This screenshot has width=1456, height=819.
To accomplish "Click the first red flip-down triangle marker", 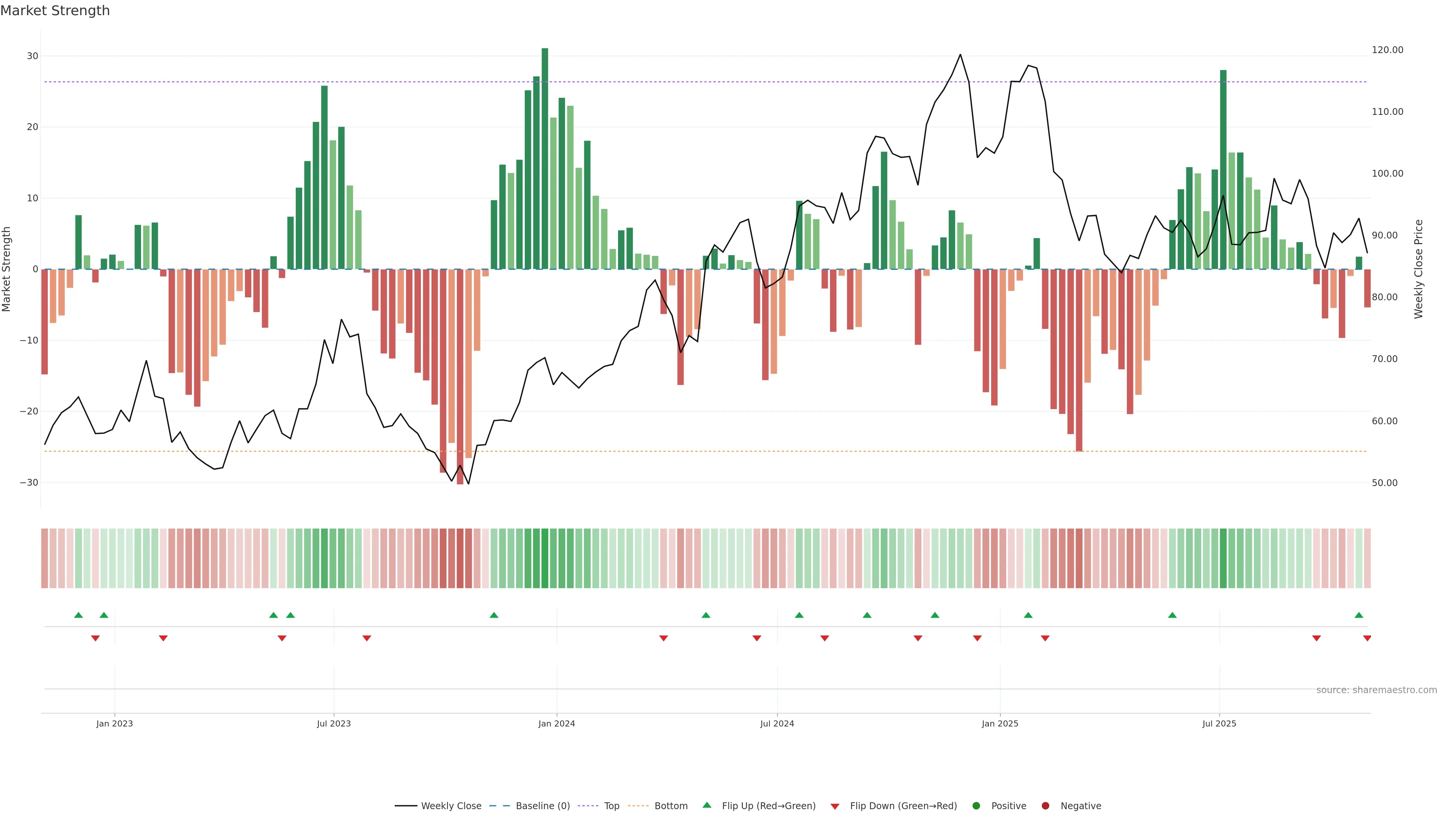I will click(96, 638).
